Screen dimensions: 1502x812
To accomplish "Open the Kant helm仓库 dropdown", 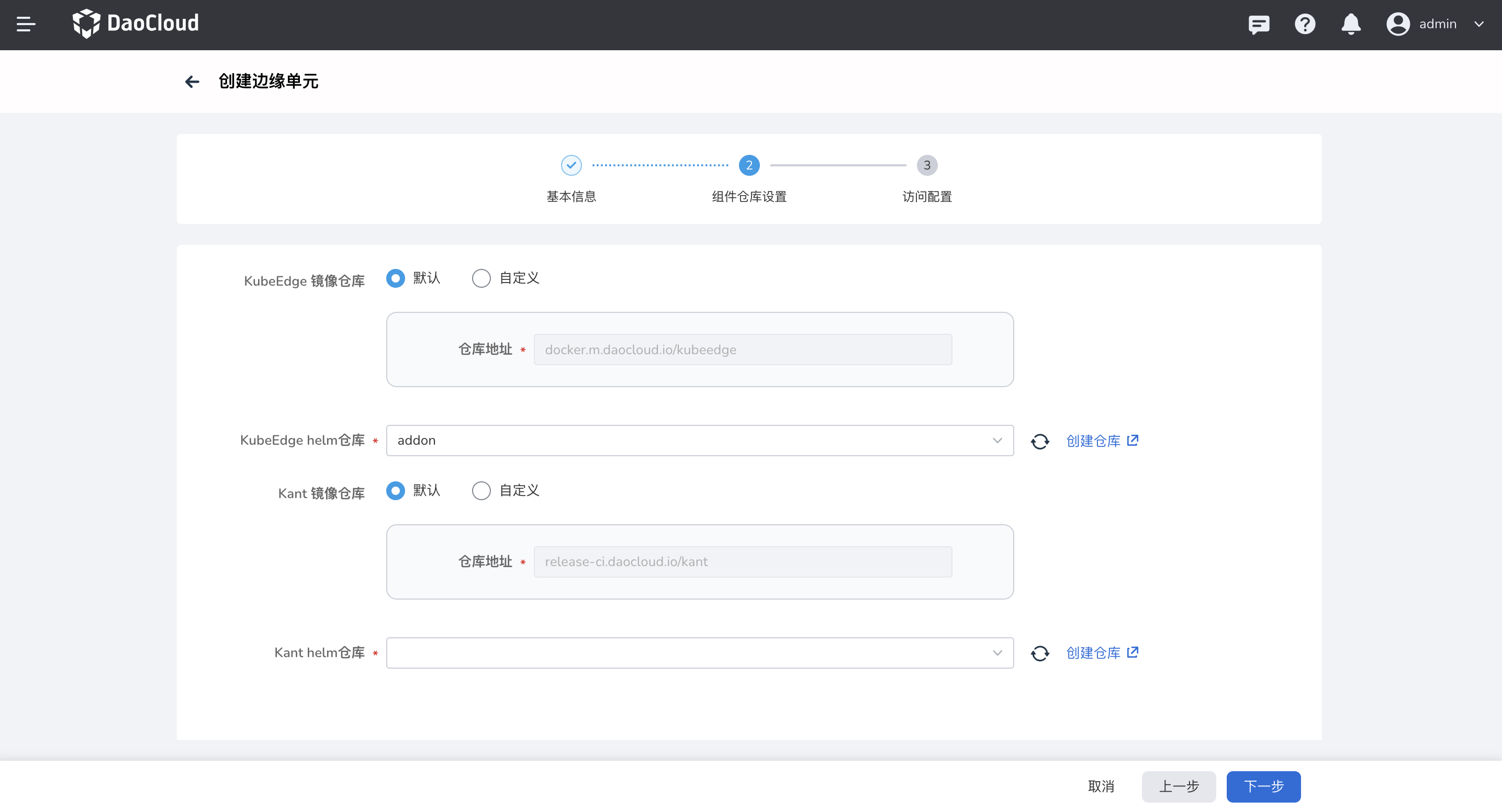I will 699,653.
